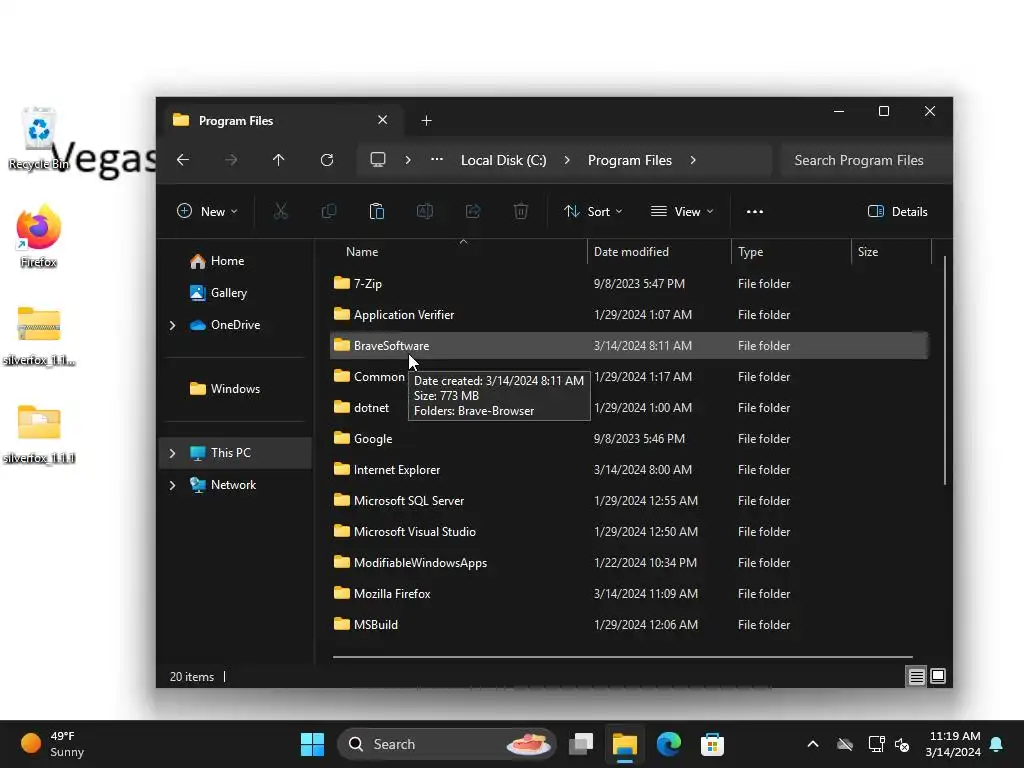Image resolution: width=1024 pixels, height=768 pixels.
Task: Switch to details list view icon in status bar
Action: point(916,677)
